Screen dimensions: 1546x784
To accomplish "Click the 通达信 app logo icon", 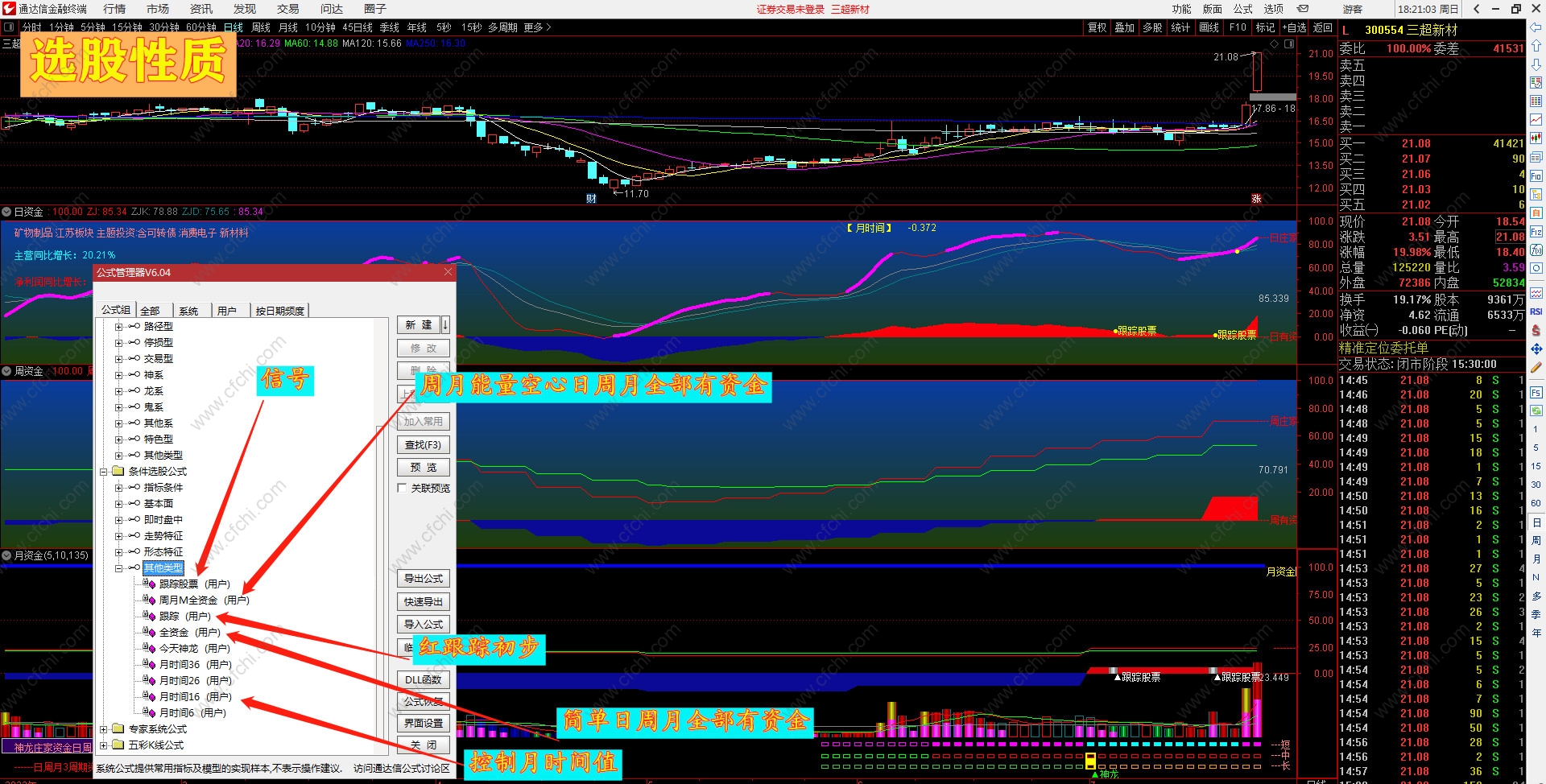I will pyautogui.click(x=9, y=9).
